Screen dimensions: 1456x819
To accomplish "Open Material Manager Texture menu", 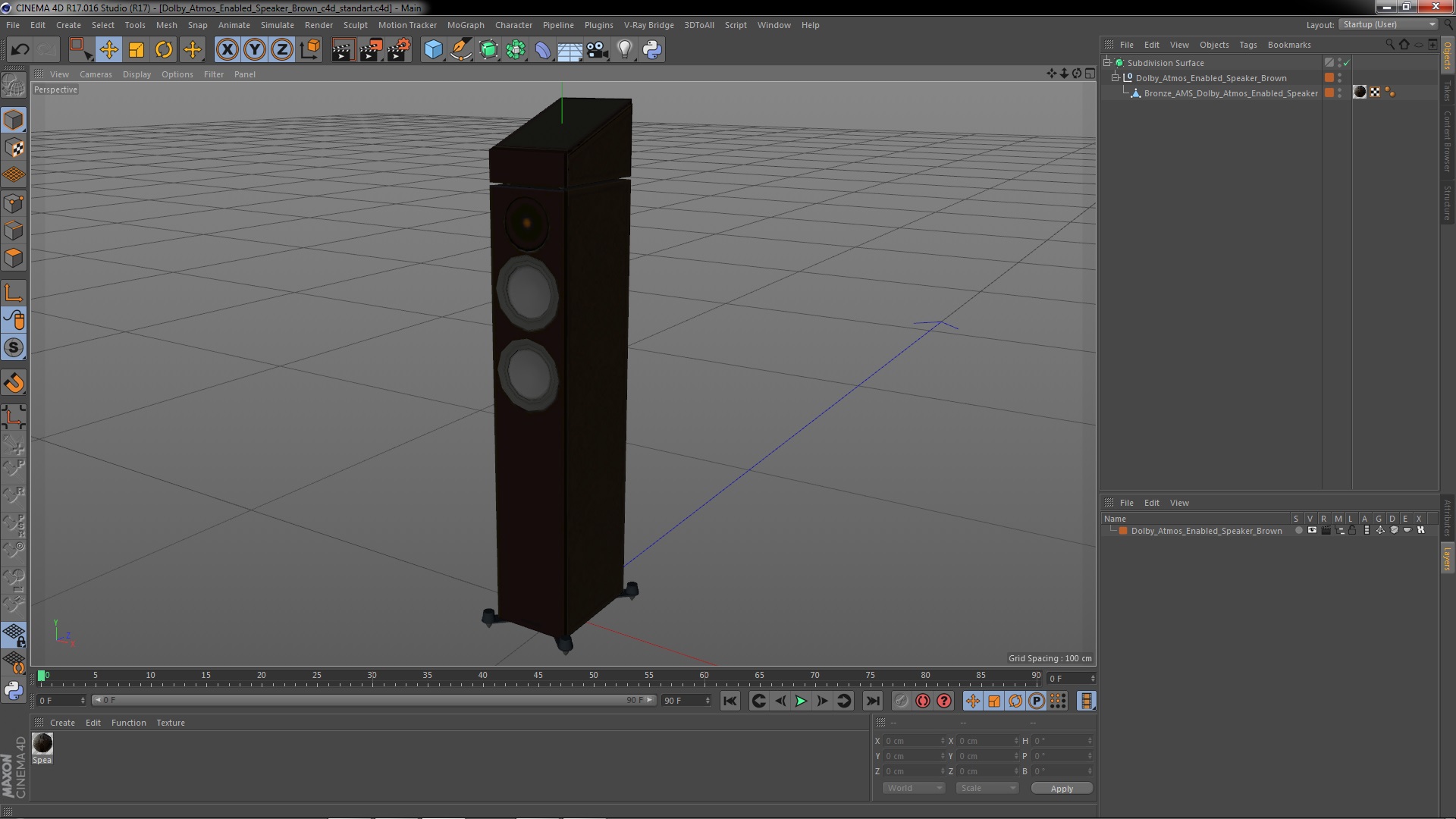I will 171,723.
